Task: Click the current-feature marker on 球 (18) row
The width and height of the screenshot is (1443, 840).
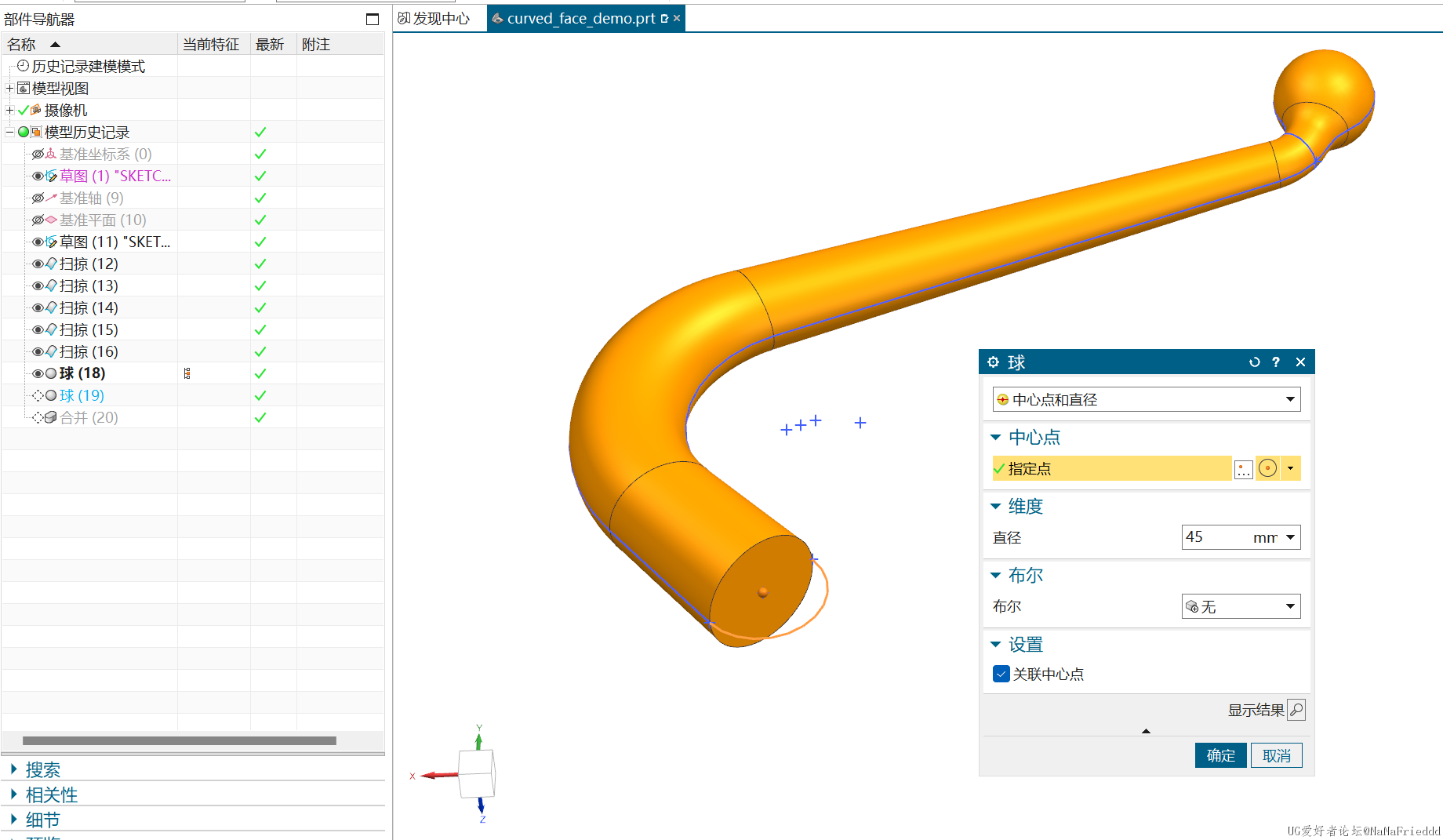Action: tap(187, 373)
